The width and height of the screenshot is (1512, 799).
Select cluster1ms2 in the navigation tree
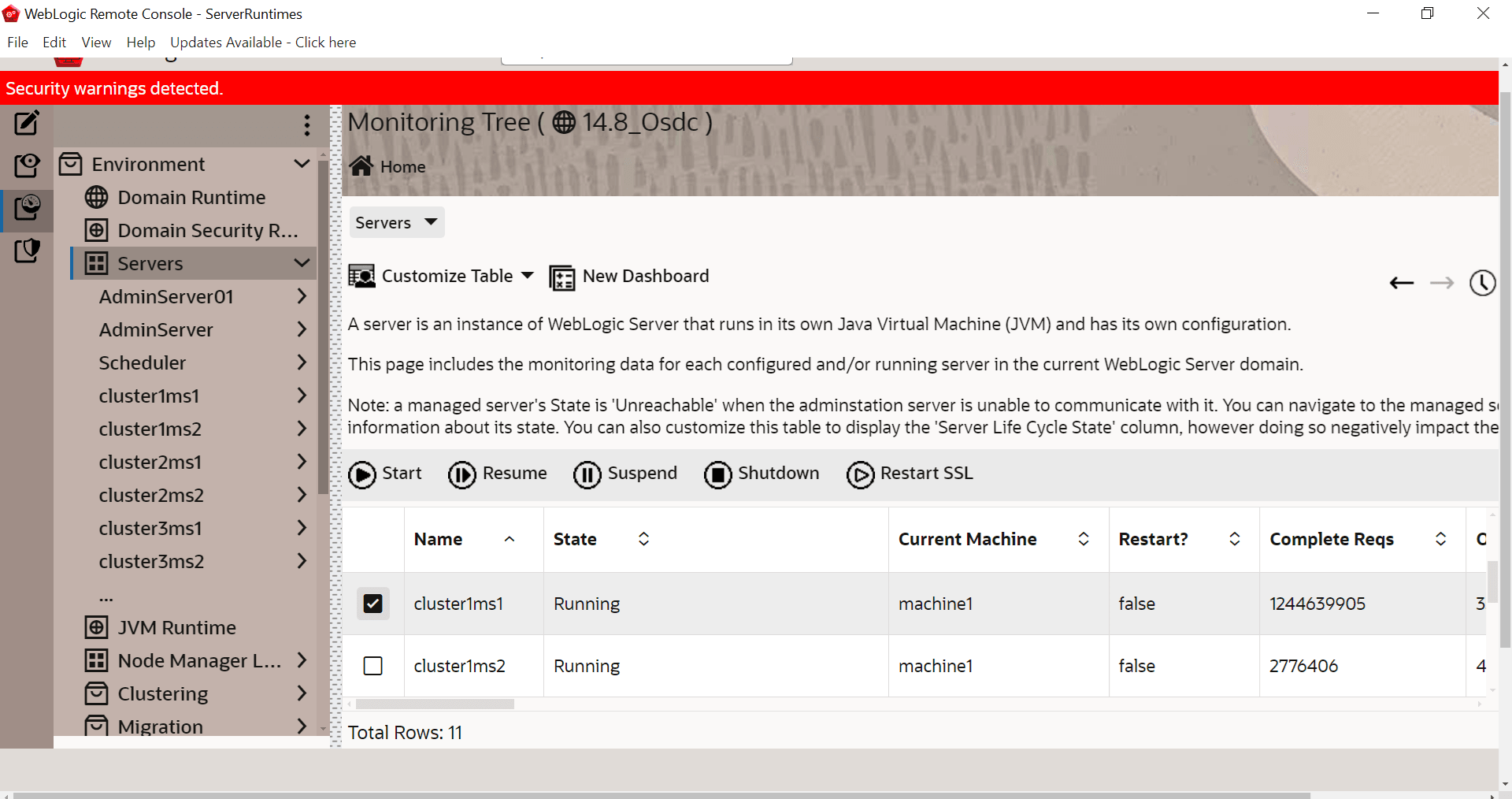pyautogui.click(x=150, y=429)
